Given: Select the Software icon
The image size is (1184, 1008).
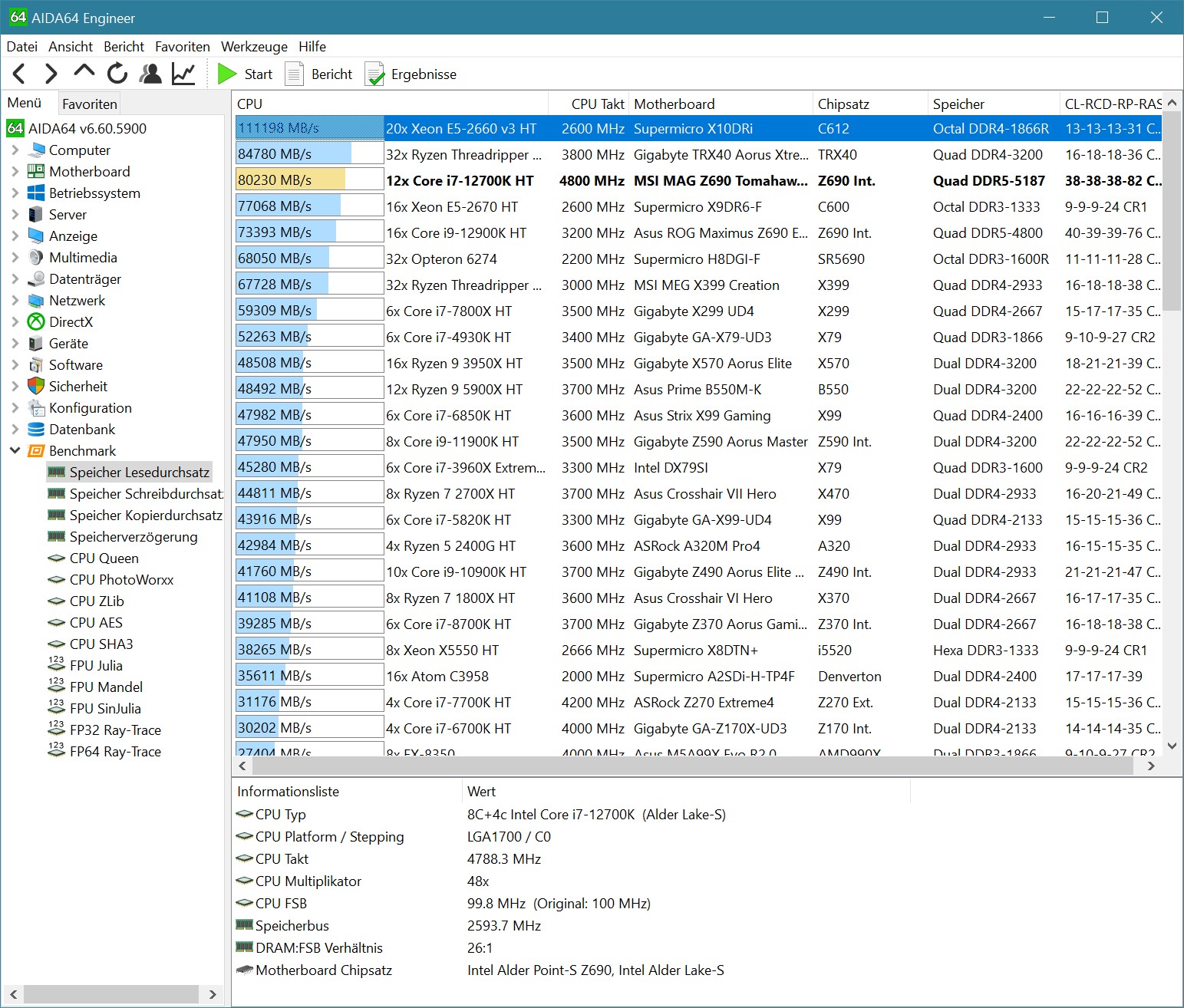Looking at the screenshot, I should point(36,365).
